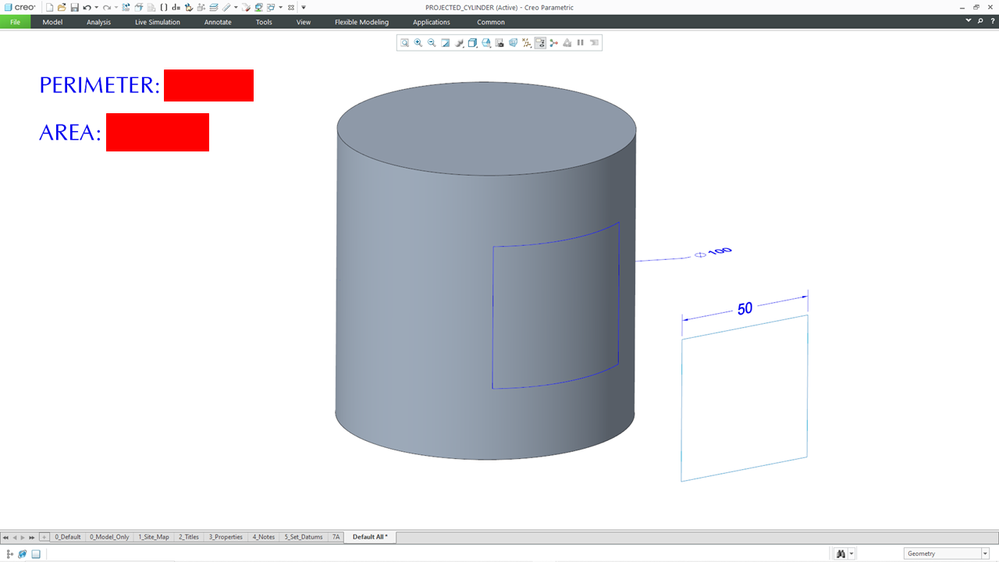Open the Tools ribbon tab
Screen dimensions: 999x562
264,22
